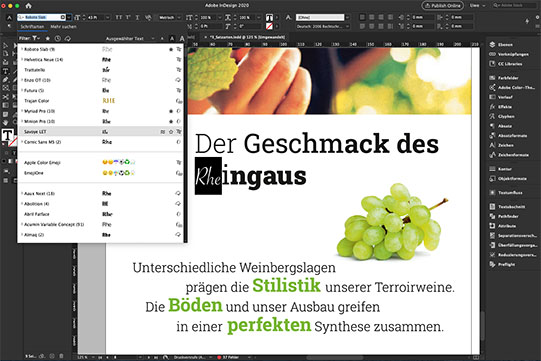Open the Effekte panel

(500, 107)
